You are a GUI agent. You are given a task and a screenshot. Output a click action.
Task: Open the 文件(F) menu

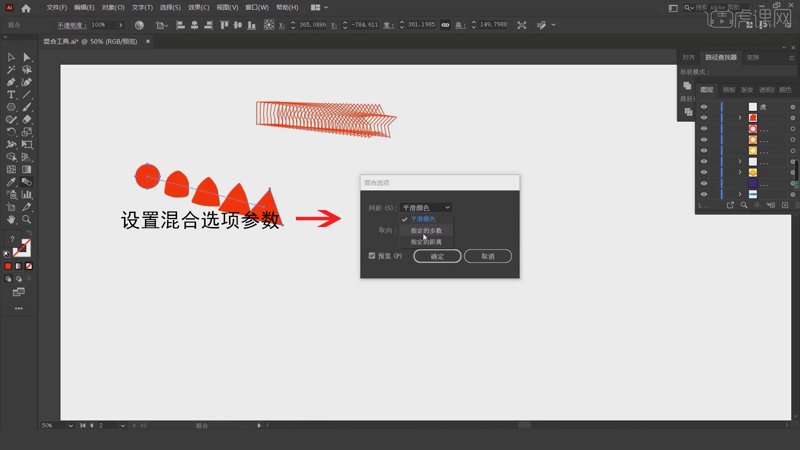point(57,8)
